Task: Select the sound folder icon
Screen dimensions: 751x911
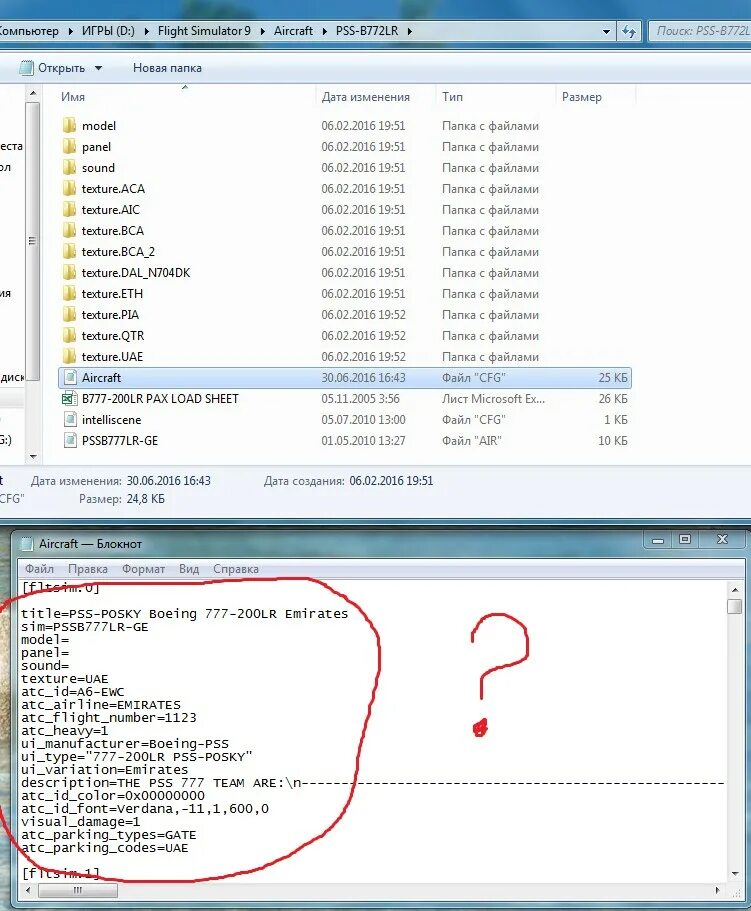Action: [69, 167]
